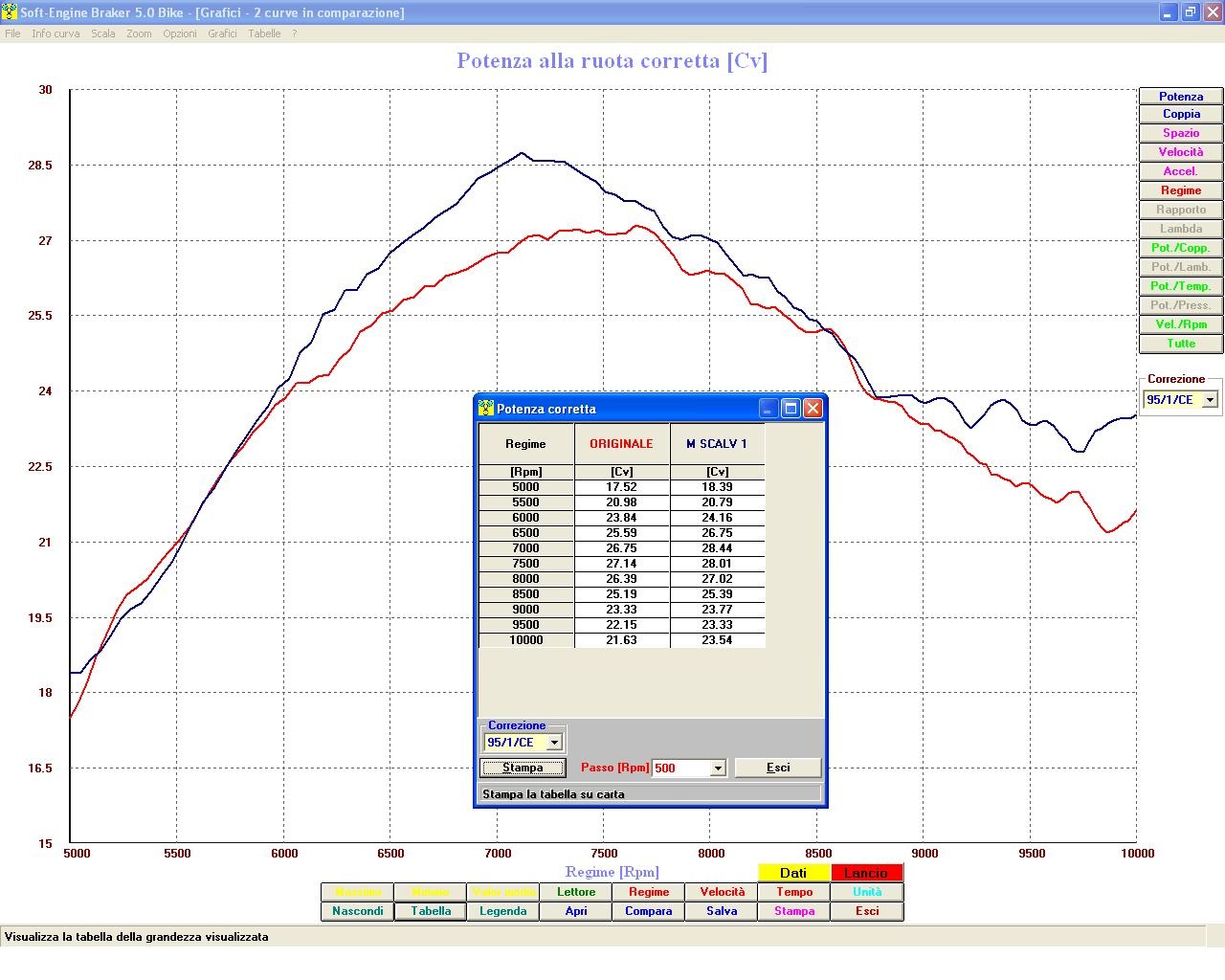Show Tutte graphs
Screen dimensions: 1225x980
(1181, 344)
